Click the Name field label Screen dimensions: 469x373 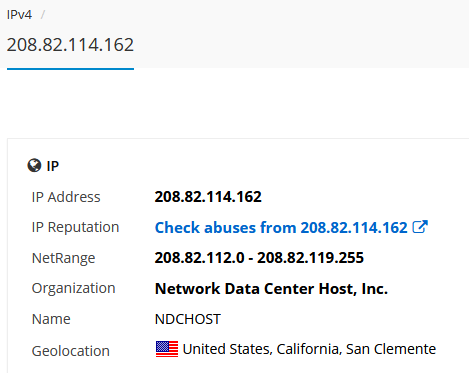[x=51, y=319]
